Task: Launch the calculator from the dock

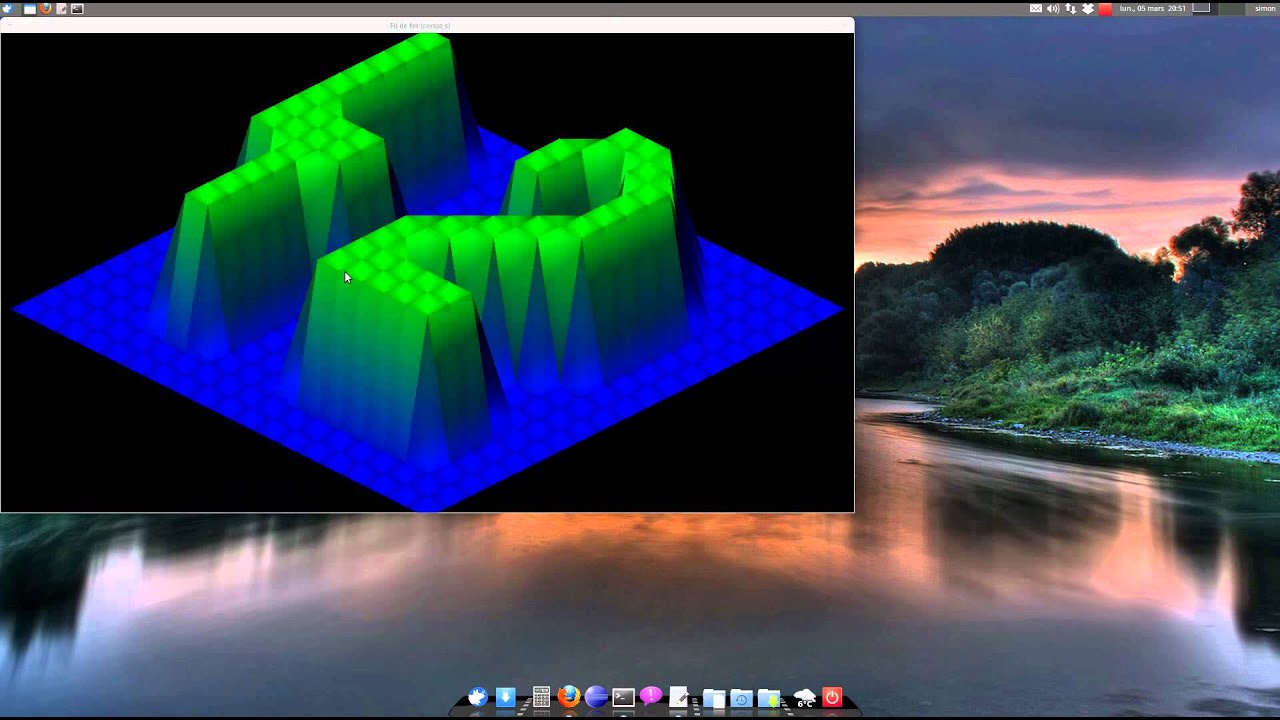Action: (x=541, y=697)
